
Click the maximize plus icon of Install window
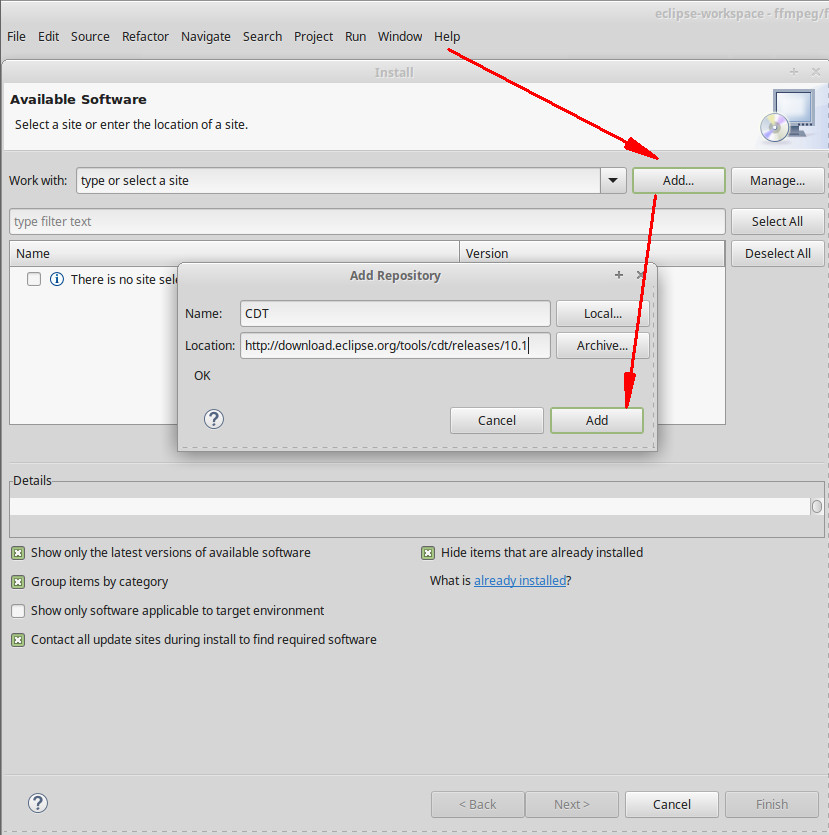tap(794, 72)
